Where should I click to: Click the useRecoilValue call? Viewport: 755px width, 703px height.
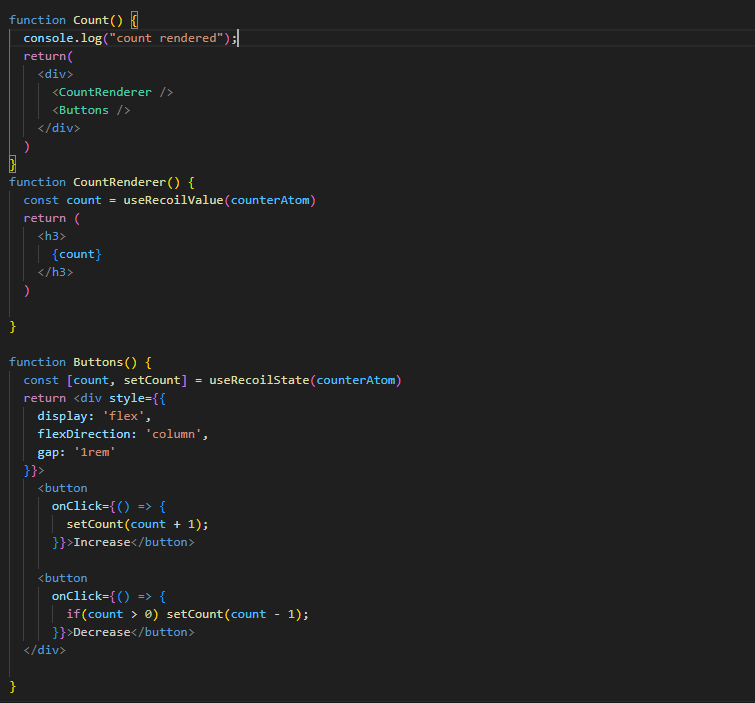pyautogui.click(x=220, y=200)
